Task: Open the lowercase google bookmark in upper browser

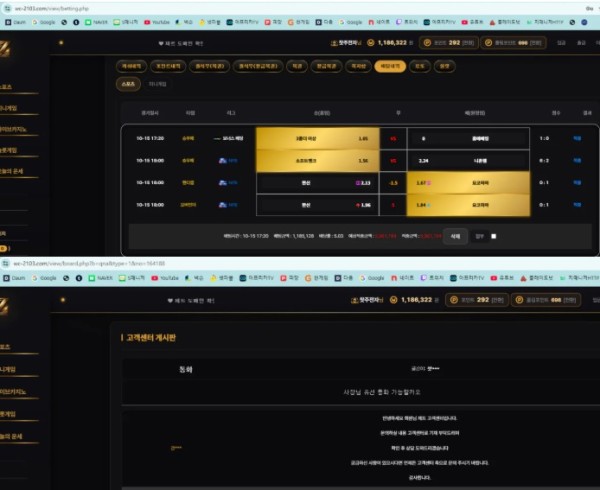Action: (x=351, y=22)
